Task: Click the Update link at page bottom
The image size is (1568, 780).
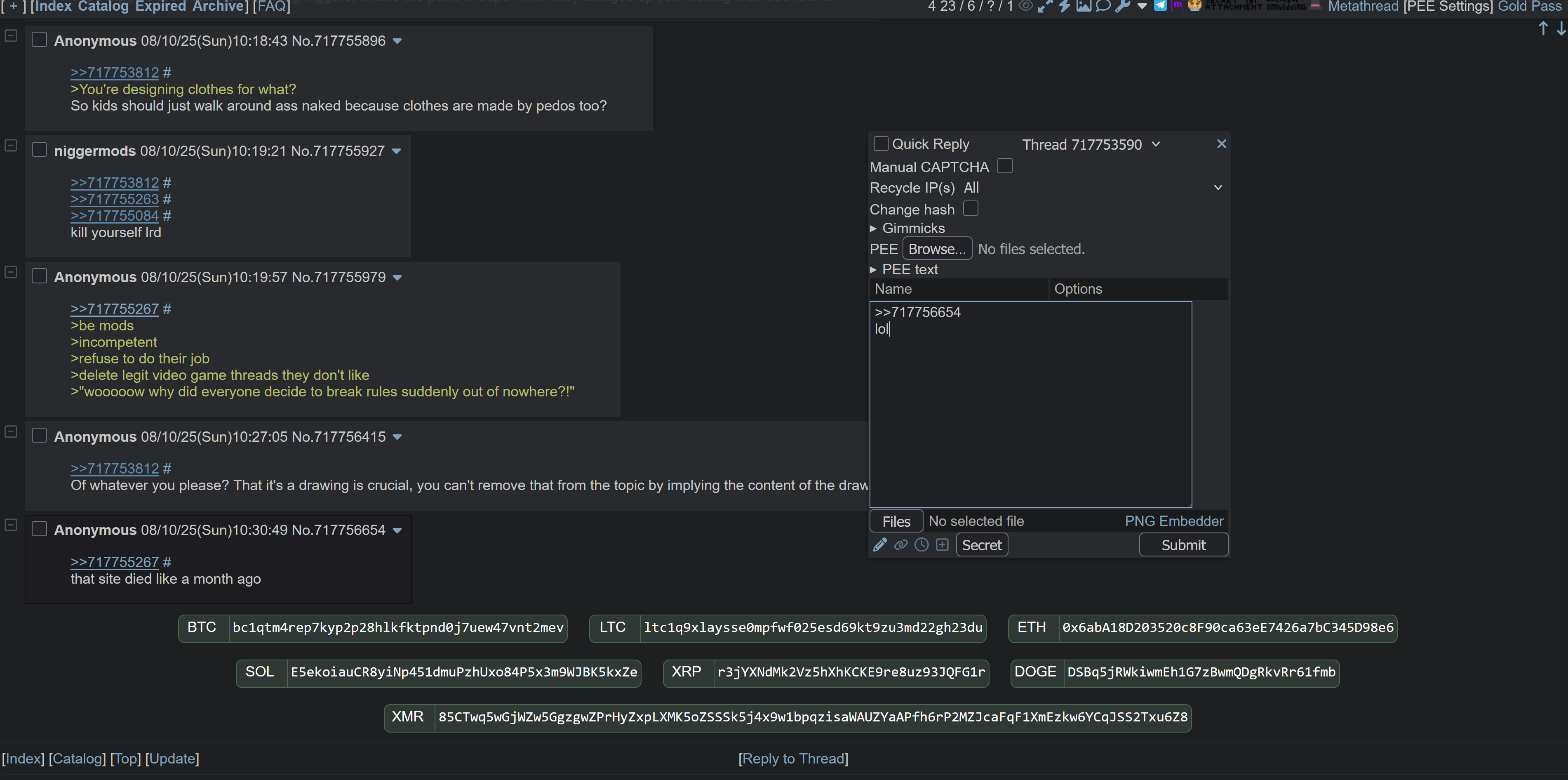Action: tap(172, 759)
